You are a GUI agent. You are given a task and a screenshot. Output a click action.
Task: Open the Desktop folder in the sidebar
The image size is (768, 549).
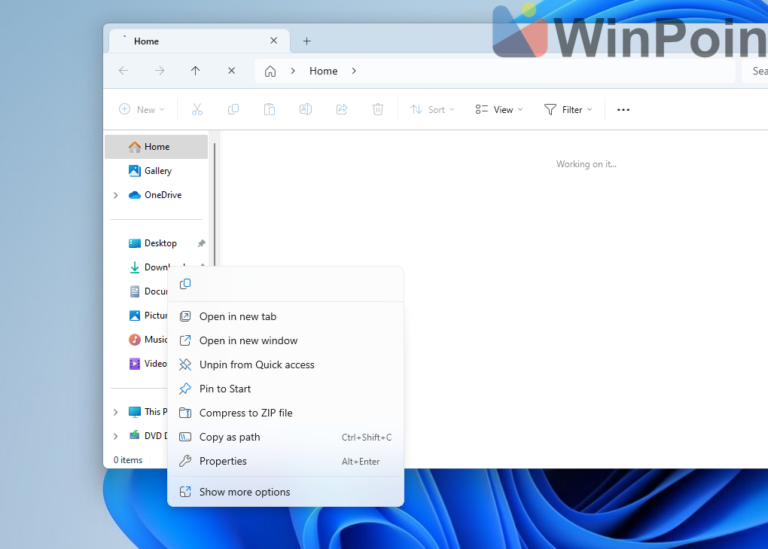coord(156,243)
